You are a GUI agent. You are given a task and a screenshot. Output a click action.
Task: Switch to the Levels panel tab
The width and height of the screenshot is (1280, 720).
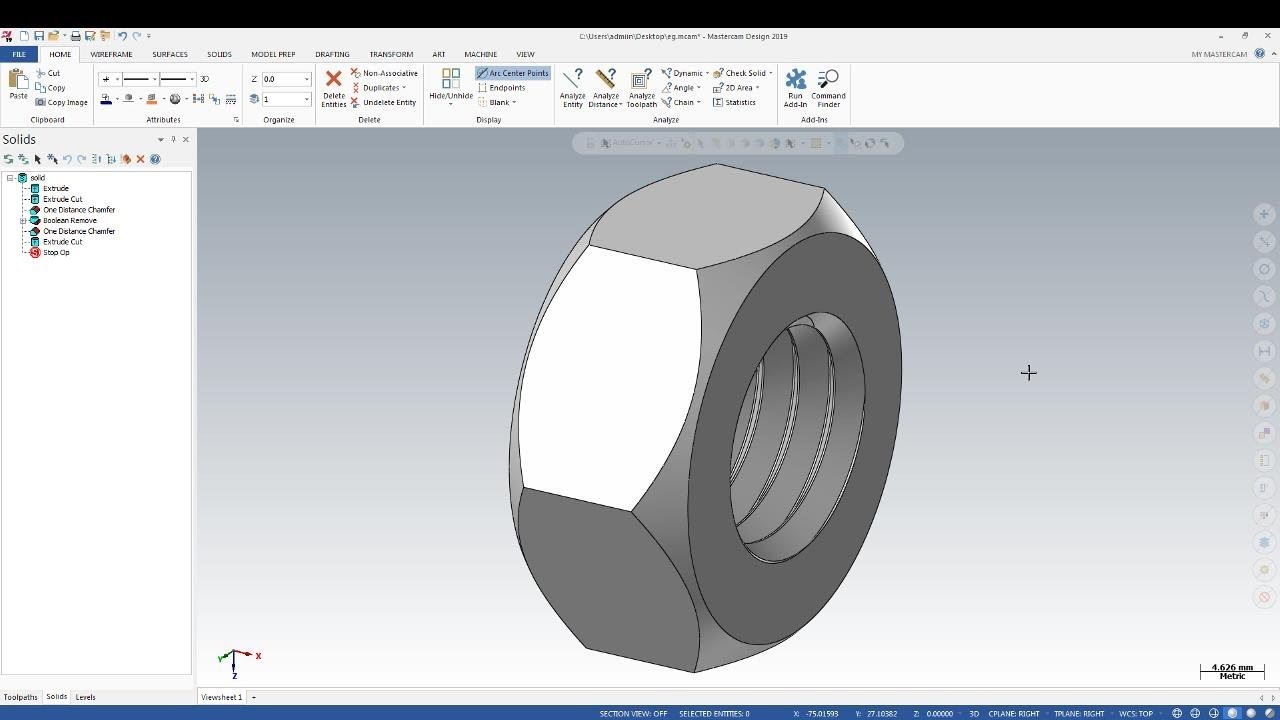pos(85,697)
